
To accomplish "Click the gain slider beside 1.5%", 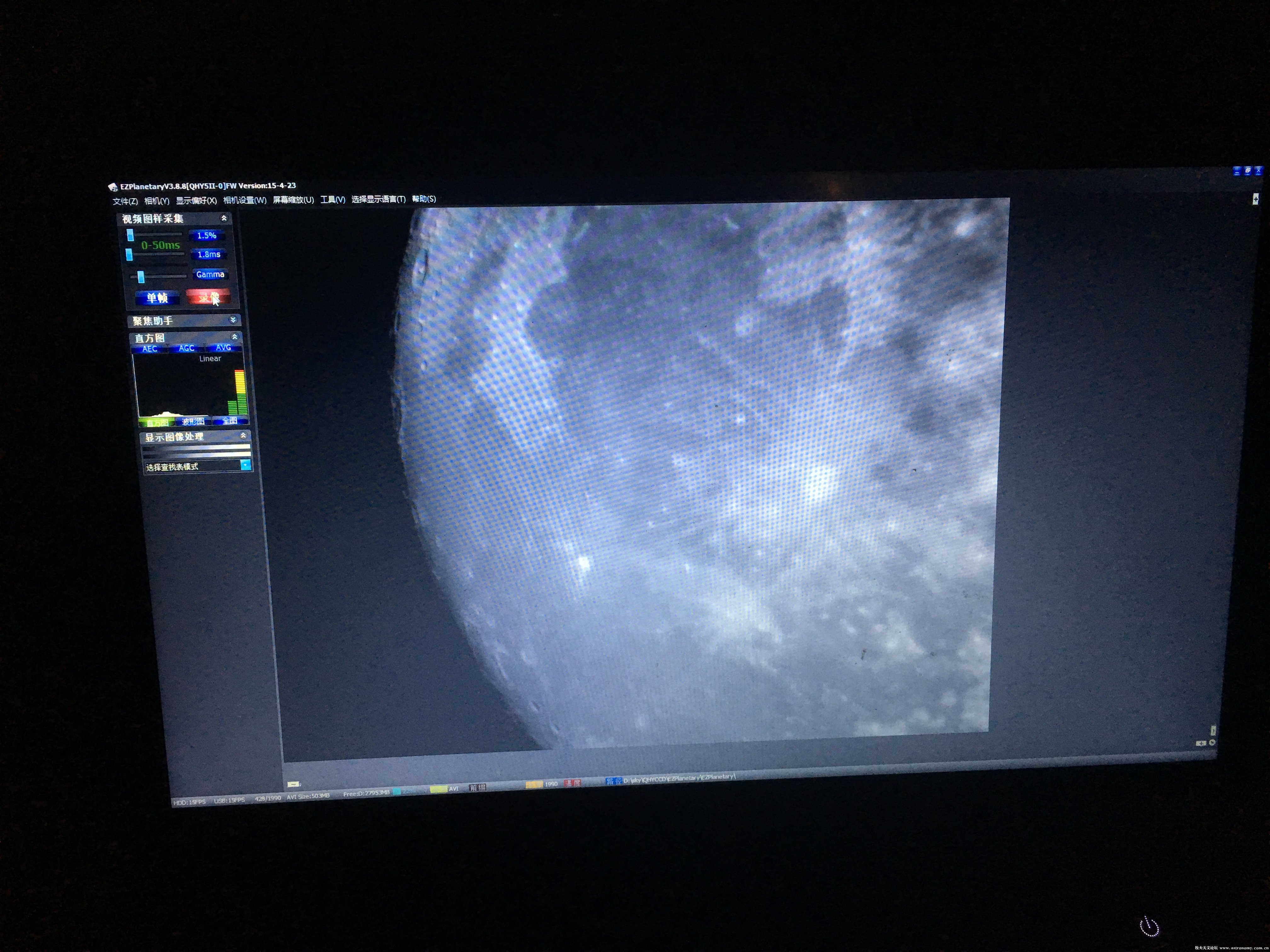I will tap(155, 235).
